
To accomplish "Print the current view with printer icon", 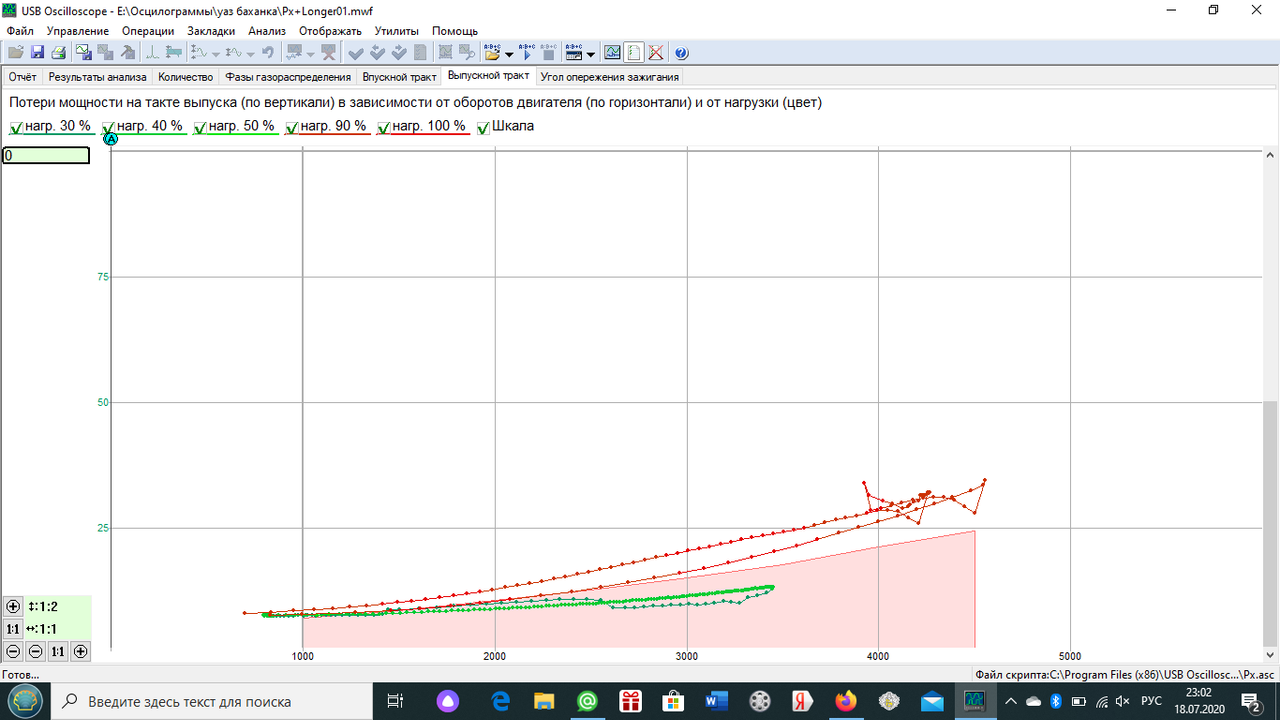I will 59,52.
